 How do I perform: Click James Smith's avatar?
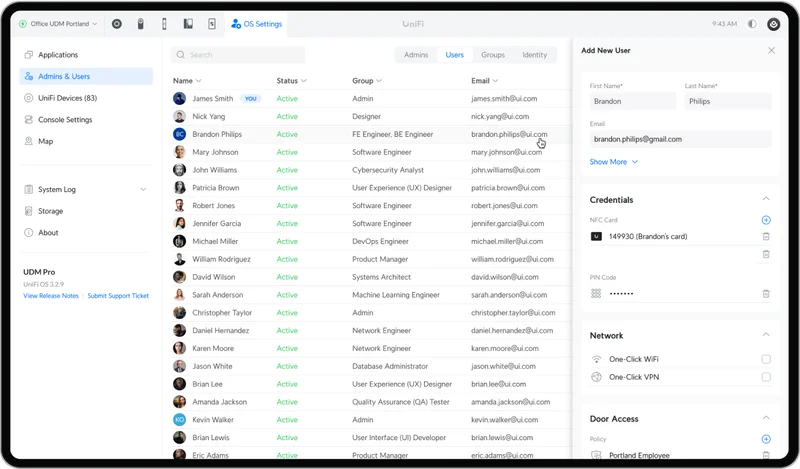[180, 98]
